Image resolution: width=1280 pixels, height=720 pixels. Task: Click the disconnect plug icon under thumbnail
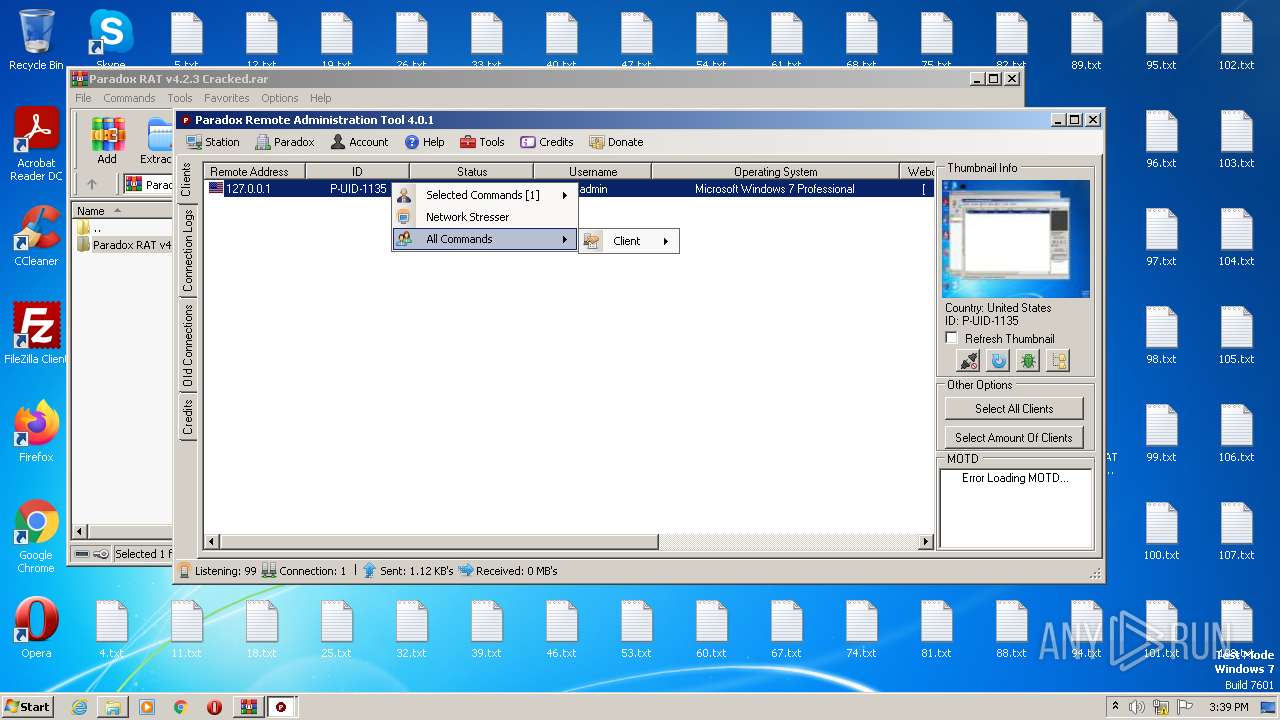click(968, 361)
